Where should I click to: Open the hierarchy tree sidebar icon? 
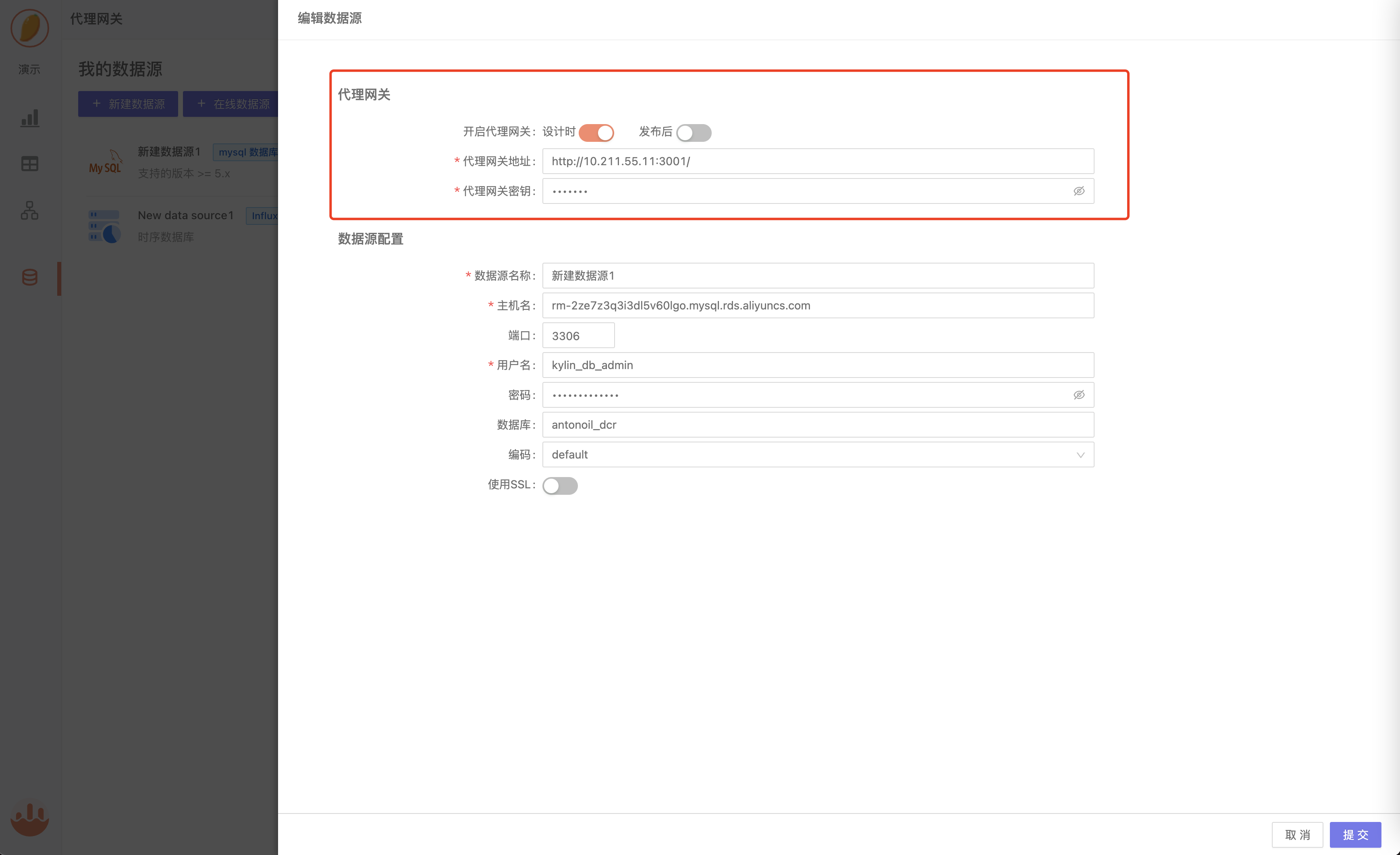[x=29, y=210]
